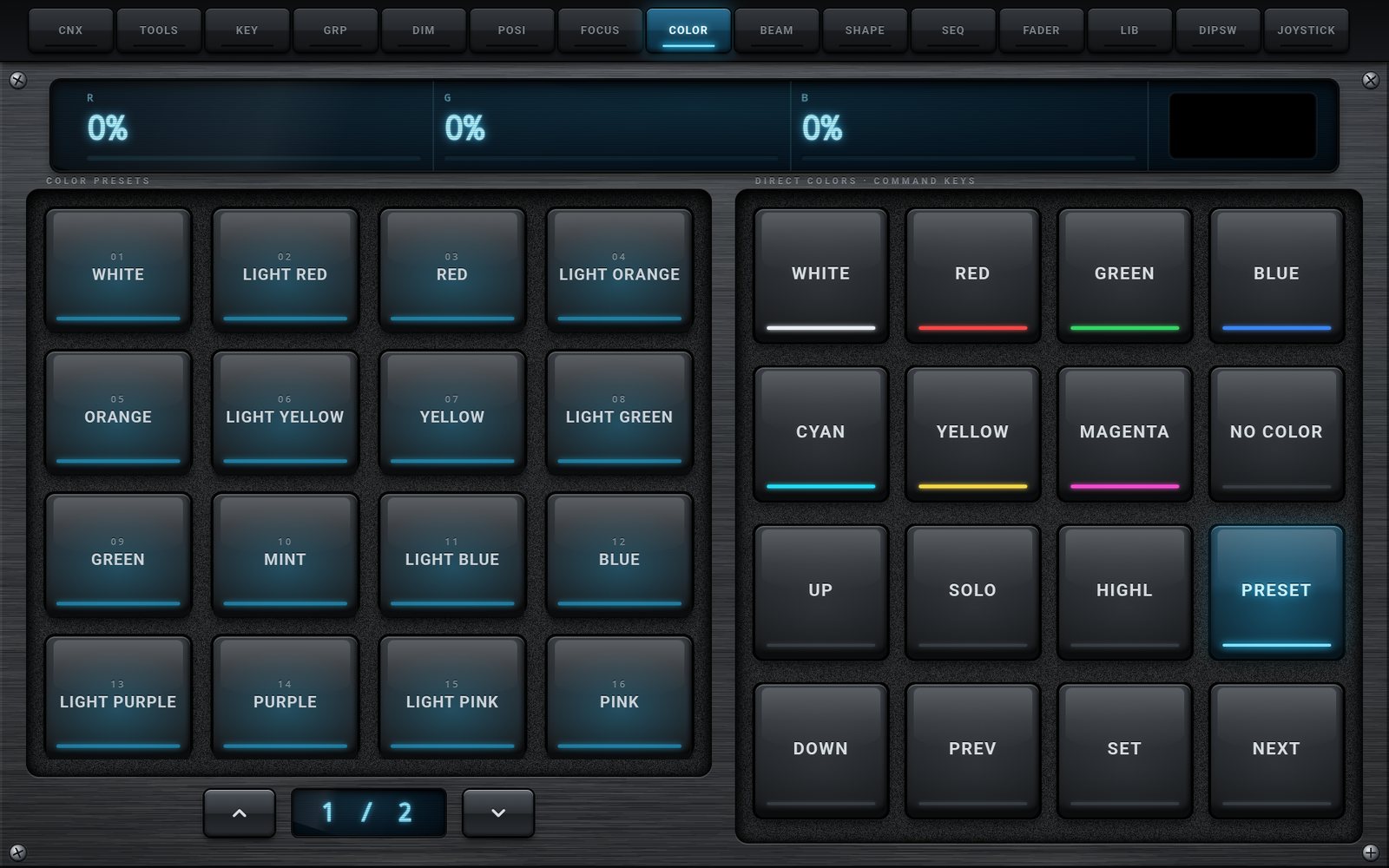This screenshot has height=868, width=1389.
Task: Choose direct color YELLOW key
Action: [x=972, y=433]
